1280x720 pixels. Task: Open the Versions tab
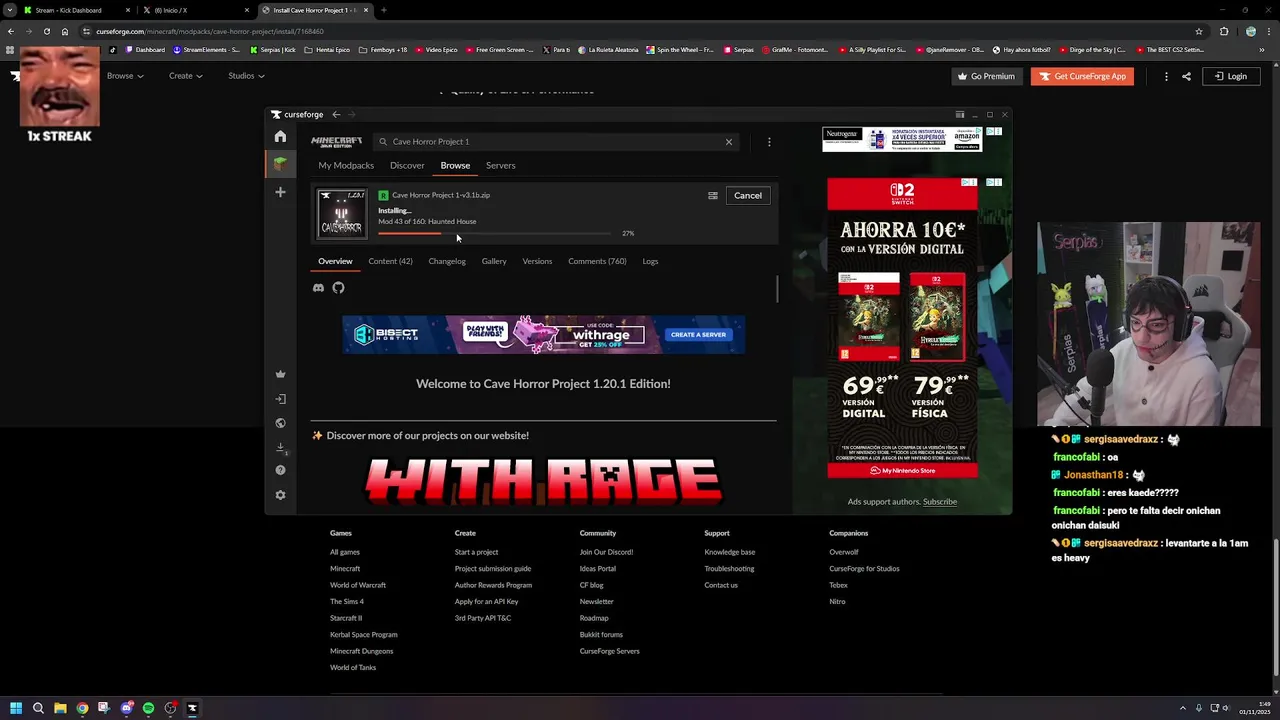point(537,261)
